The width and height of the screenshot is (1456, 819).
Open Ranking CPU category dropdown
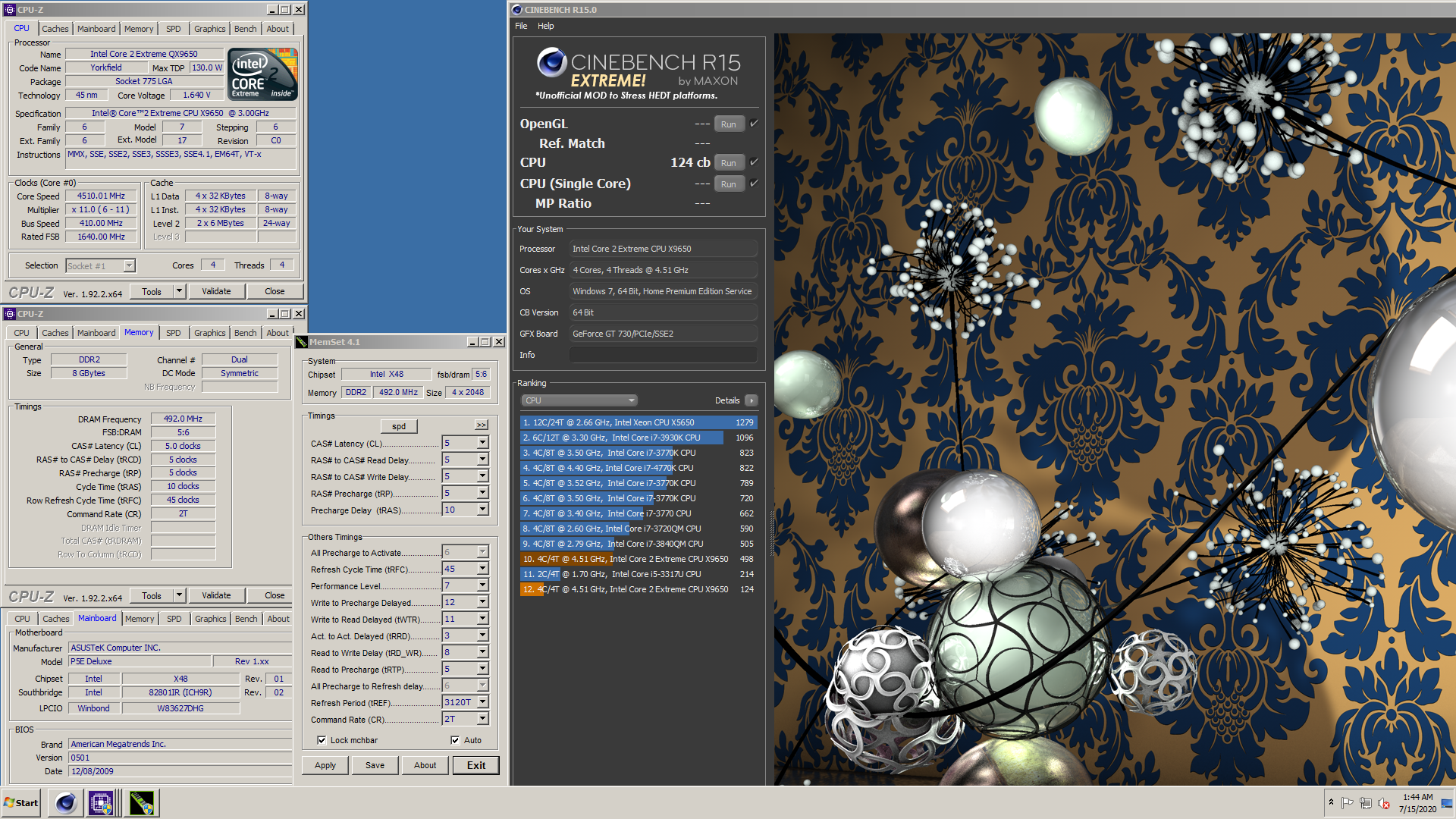coord(579,400)
